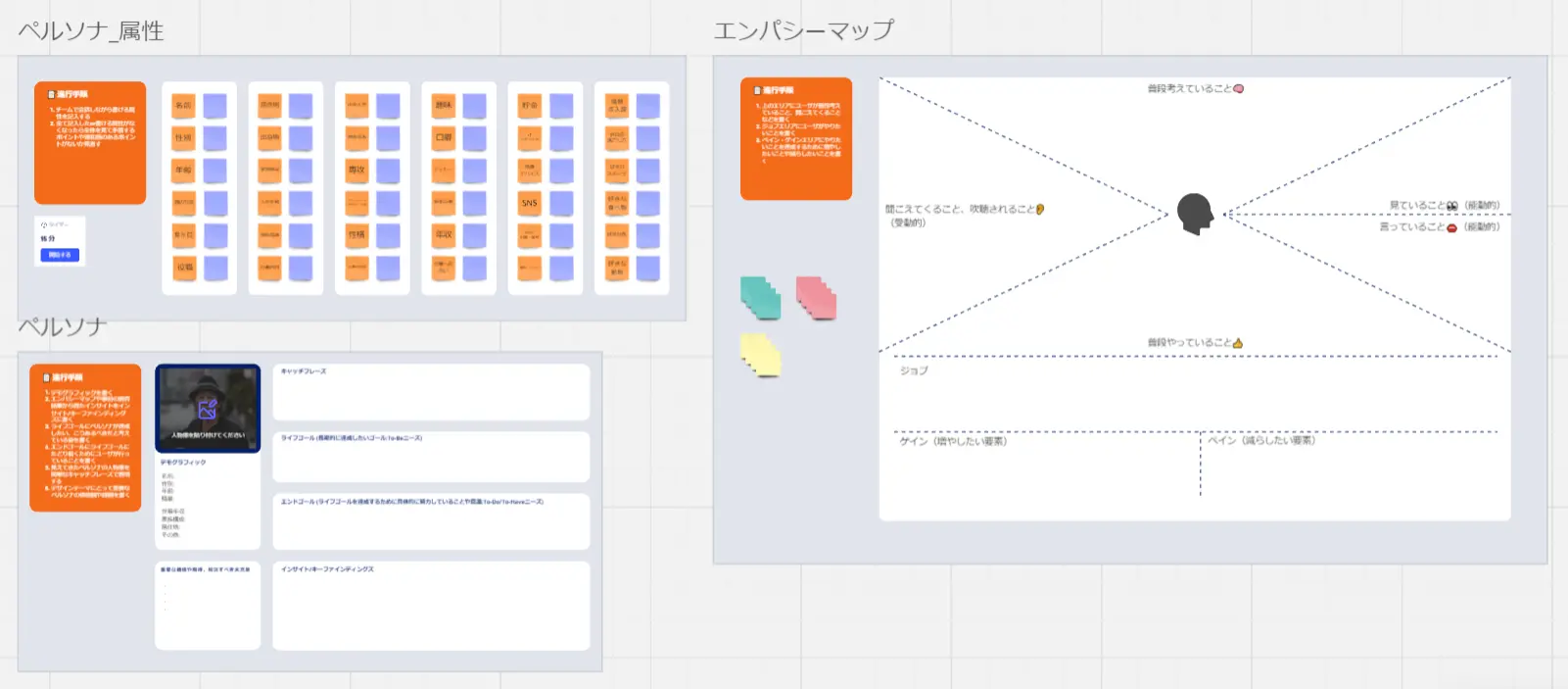Click the ear emoji beside 聞こえてくること
Viewport: 1568px width, 689px height.
pos(1040,209)
